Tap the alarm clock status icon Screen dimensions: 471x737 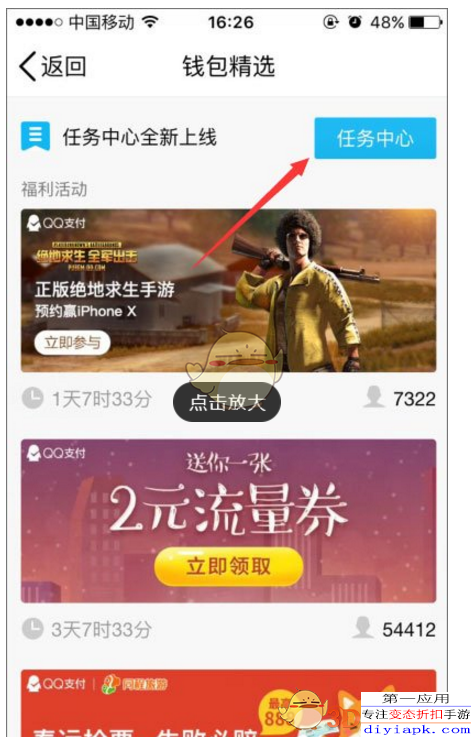(355, 22)
